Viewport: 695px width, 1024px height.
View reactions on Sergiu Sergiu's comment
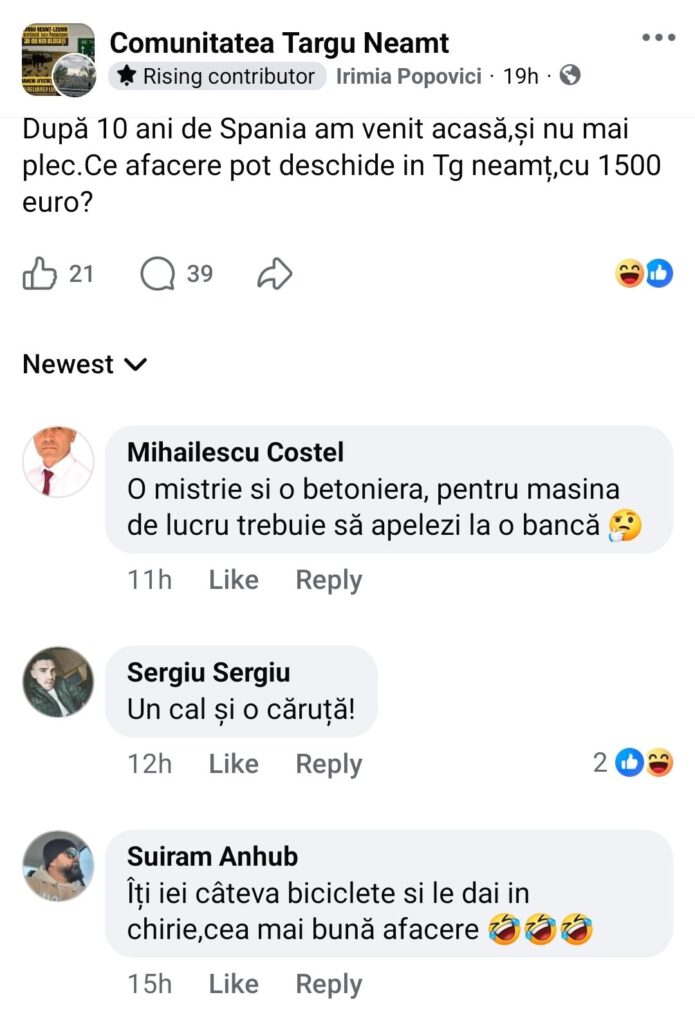[x=645, y=763]
